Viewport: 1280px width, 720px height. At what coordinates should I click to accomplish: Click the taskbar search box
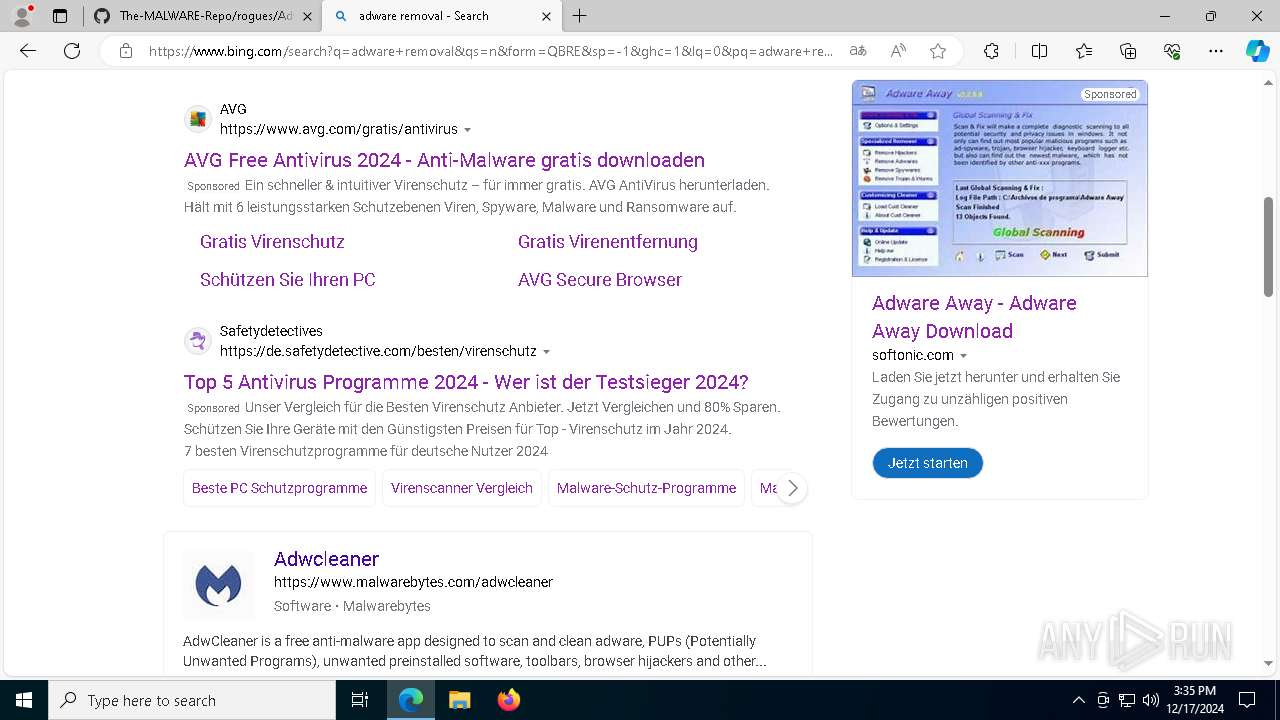point(192,700)
